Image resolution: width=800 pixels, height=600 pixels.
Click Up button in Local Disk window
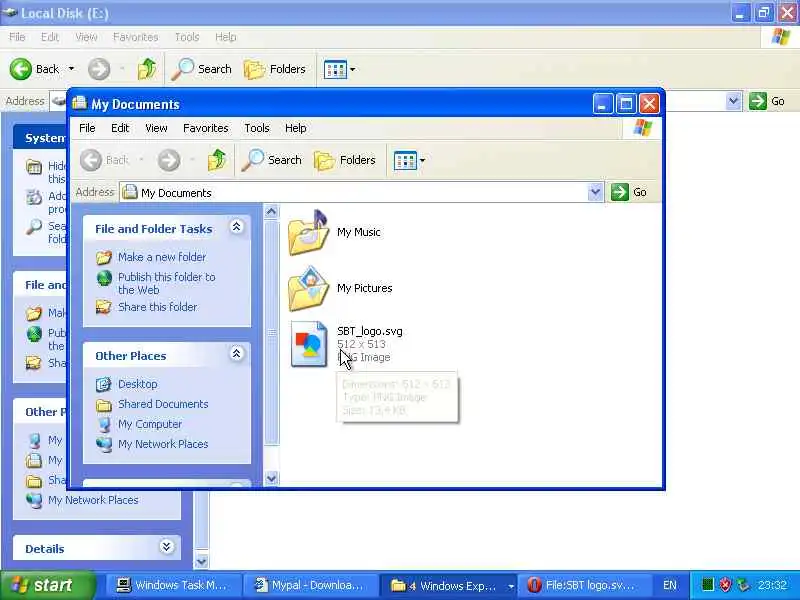point(147,69)
